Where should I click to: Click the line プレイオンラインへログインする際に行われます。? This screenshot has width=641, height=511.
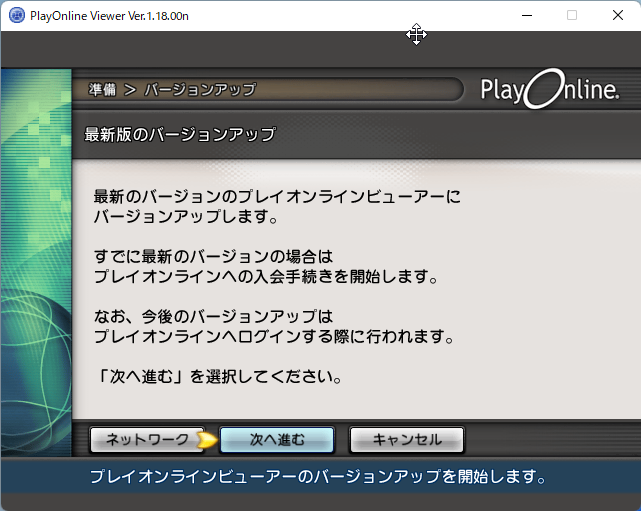(274, 336)
